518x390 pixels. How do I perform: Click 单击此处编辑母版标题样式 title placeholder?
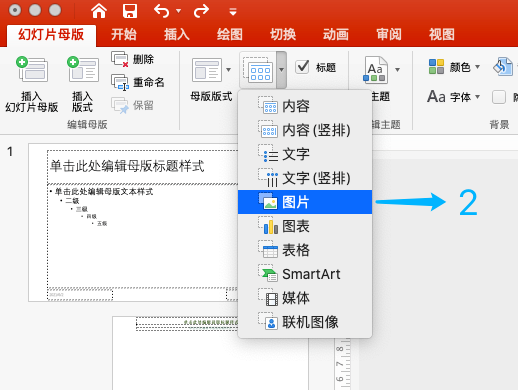click(127, 166)
